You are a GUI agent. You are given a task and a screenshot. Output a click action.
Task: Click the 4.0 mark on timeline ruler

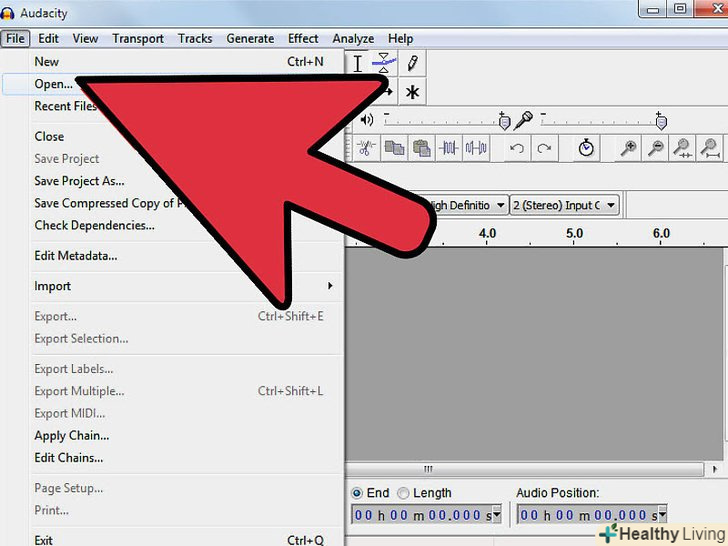click(x=487, y=233)
